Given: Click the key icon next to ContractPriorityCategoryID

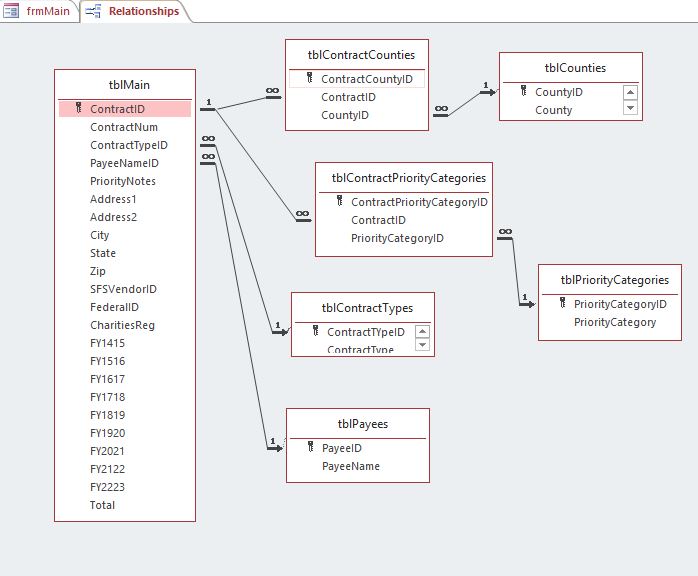Looking at the screenshot, I should [340, 201].
